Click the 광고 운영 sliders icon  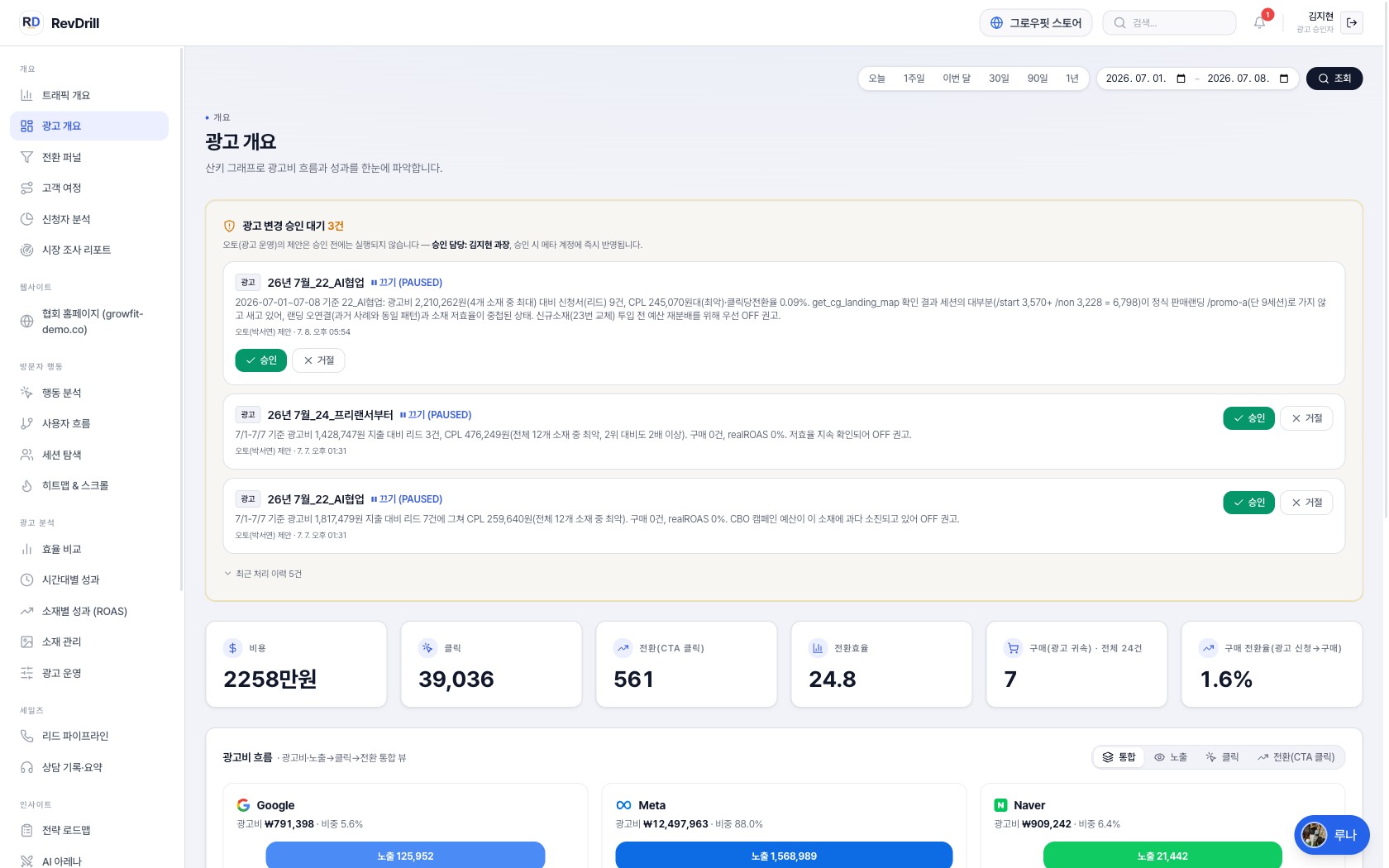click(26, 673)
